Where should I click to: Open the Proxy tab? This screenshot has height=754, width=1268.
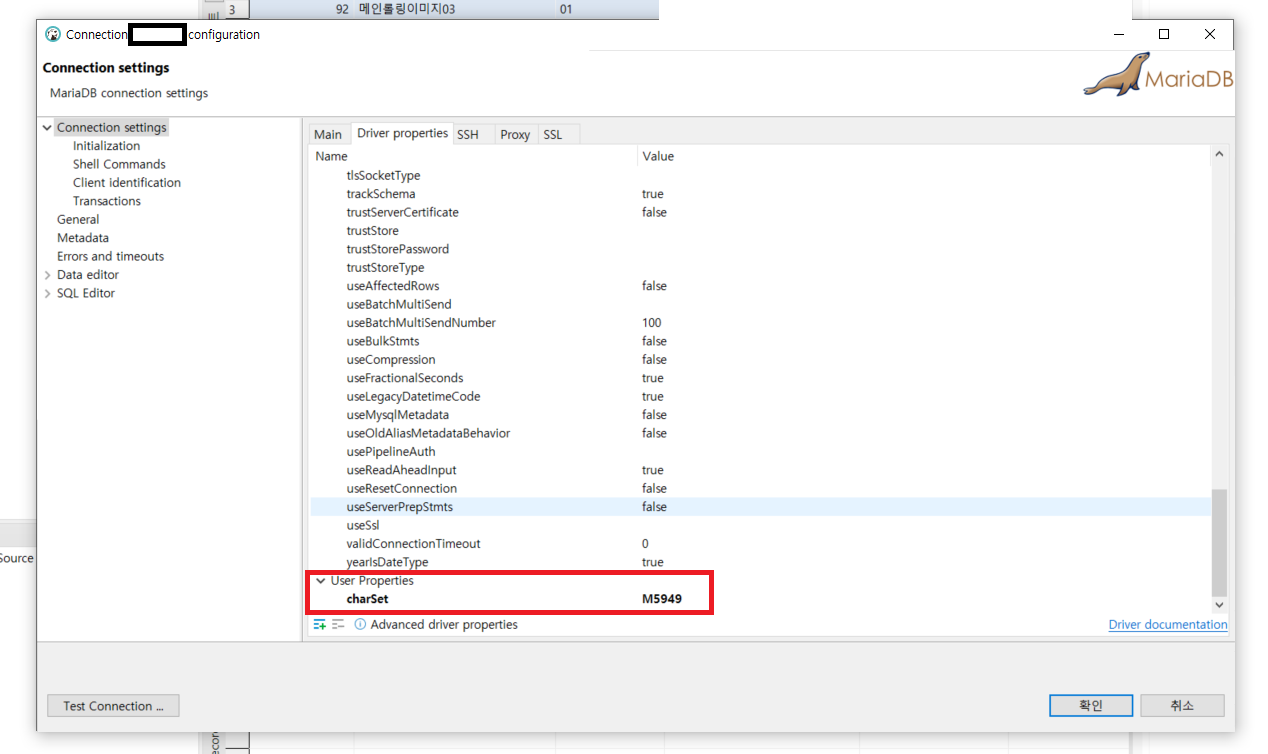coord(515,133)
